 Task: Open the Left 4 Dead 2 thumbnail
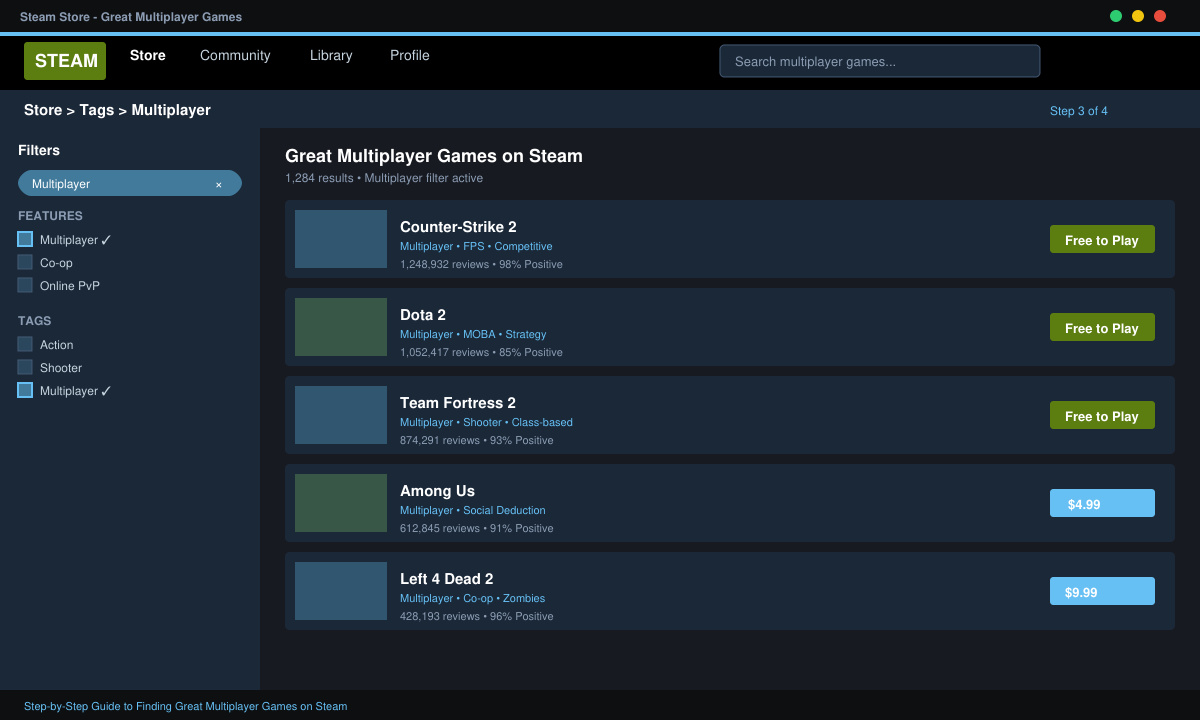341,591
